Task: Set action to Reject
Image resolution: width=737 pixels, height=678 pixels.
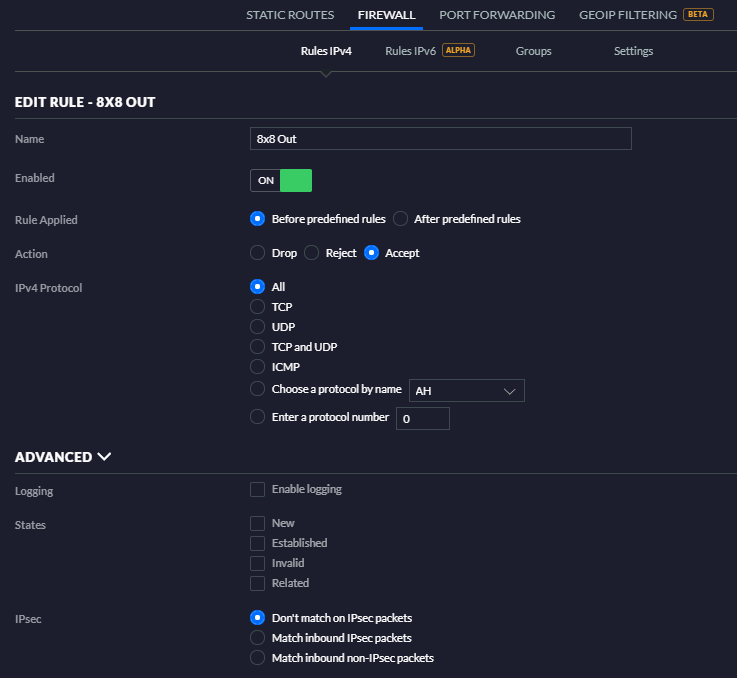Action: [x=311, y=253]
